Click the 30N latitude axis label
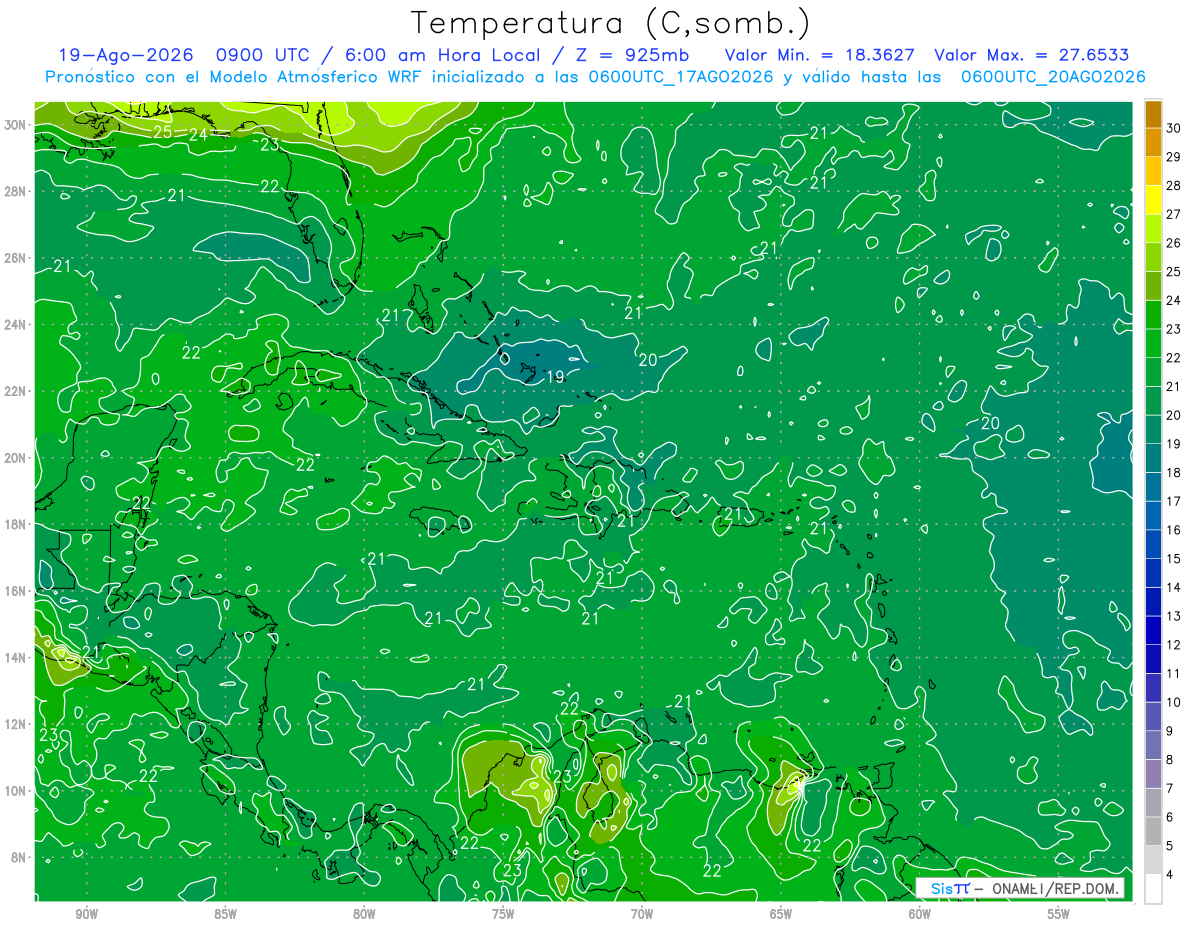The width and height of the screenshot is (1200, 927). coord(16,124)
